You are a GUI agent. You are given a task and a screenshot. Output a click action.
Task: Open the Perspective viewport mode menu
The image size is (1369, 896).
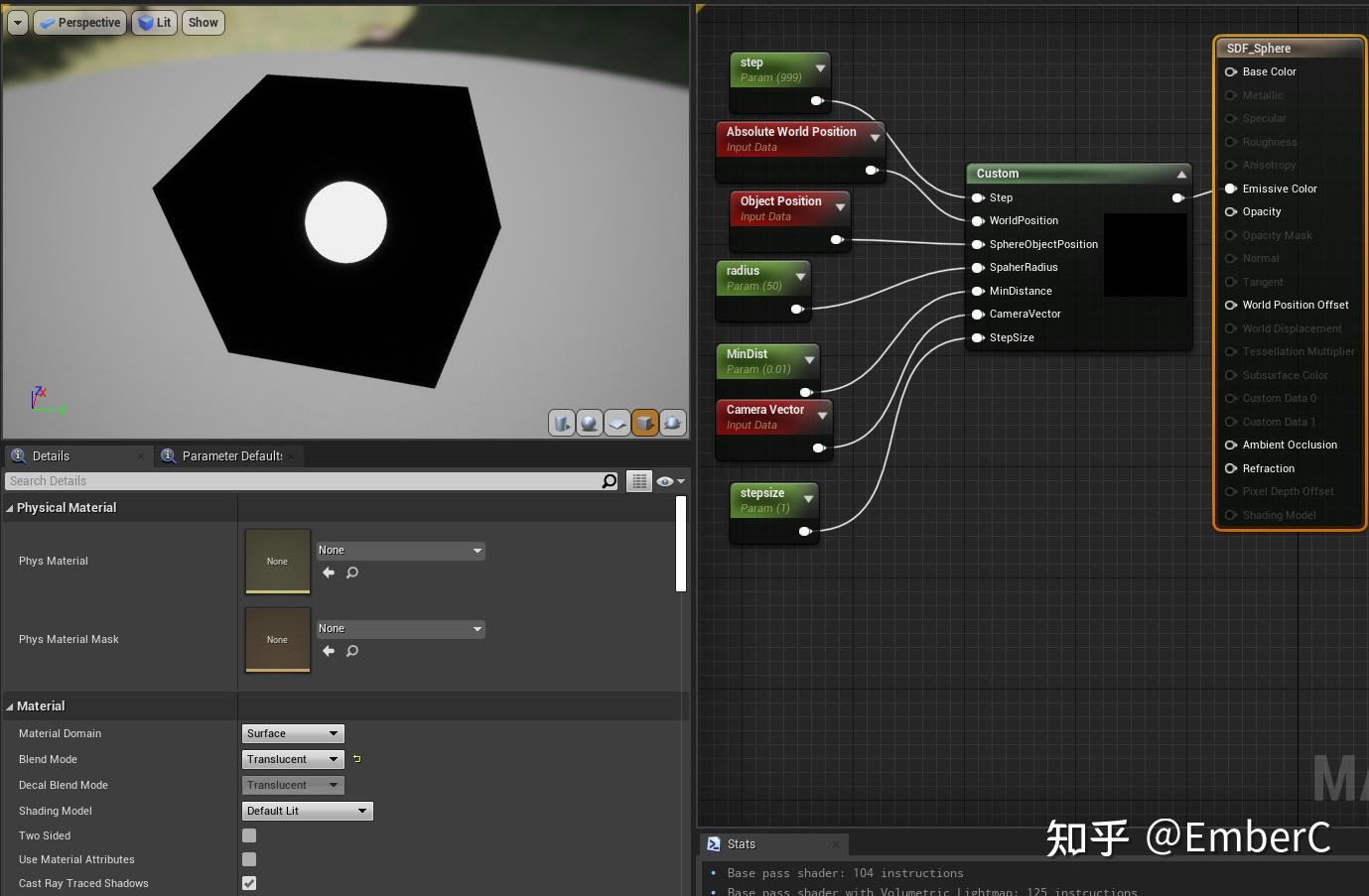point(79,22)
